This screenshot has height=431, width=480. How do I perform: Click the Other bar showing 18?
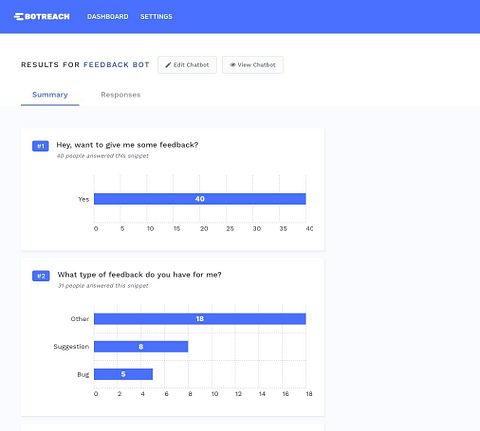pos(200,319)
